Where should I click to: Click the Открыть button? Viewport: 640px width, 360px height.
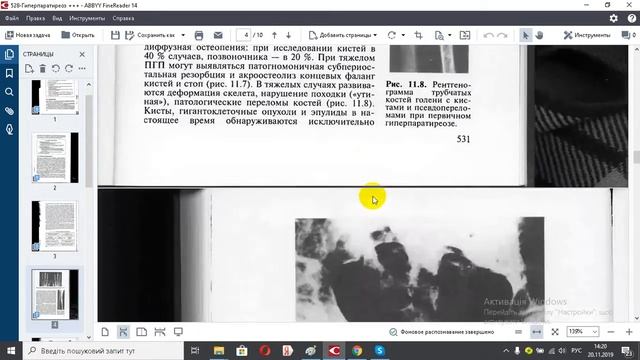78,35
